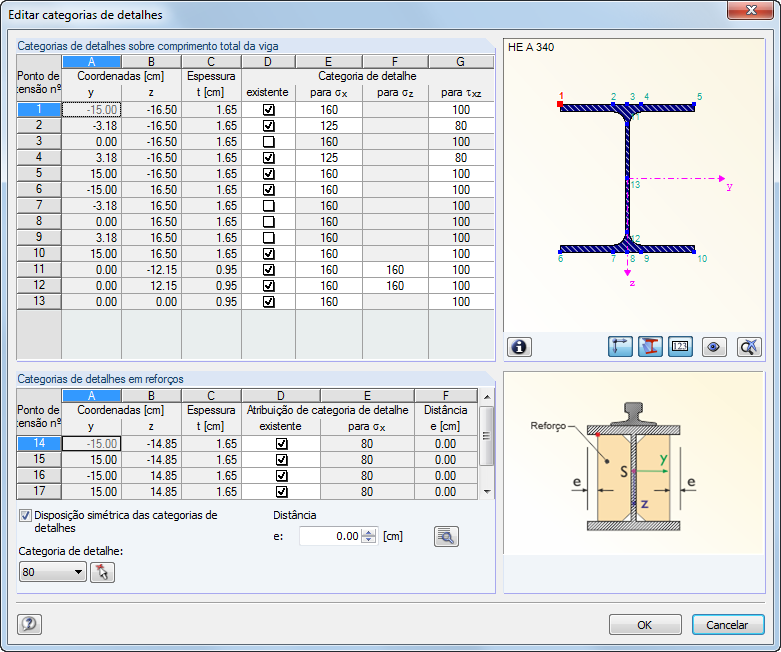Click y value 3.18 for point 9

[91, 238]
